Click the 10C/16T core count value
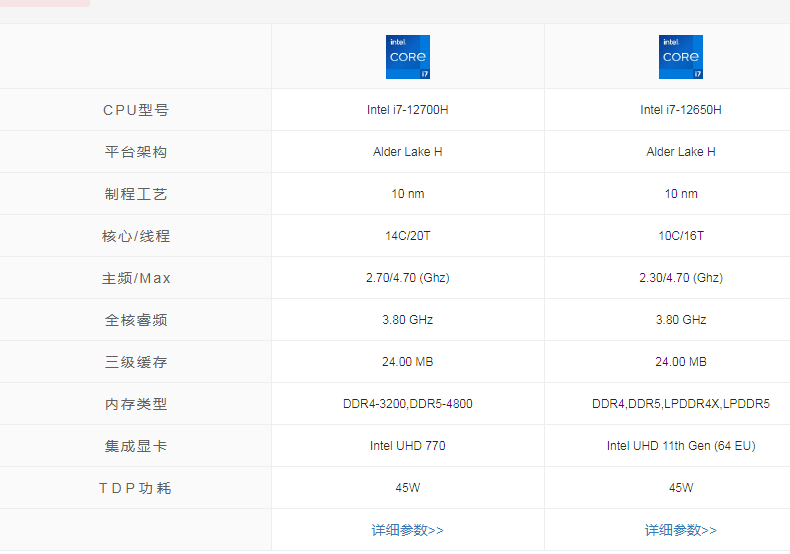The height and width of the screenshot is (554, 790). click(680, 236)
